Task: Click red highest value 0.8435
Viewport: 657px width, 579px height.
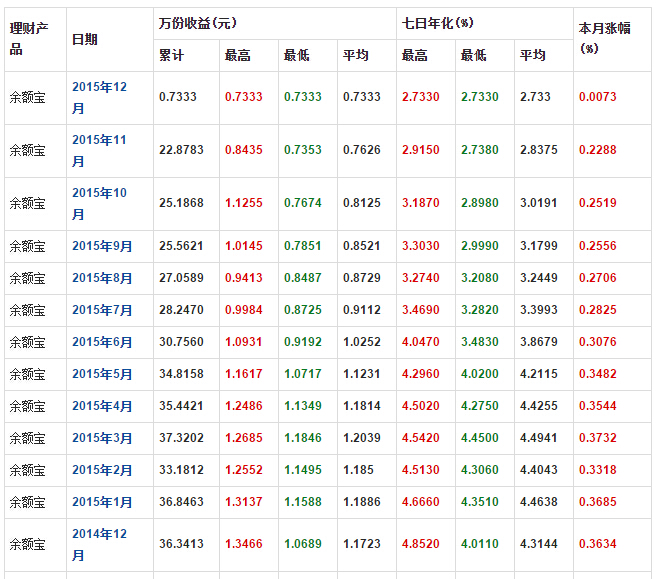Action: tap(243, 150)
